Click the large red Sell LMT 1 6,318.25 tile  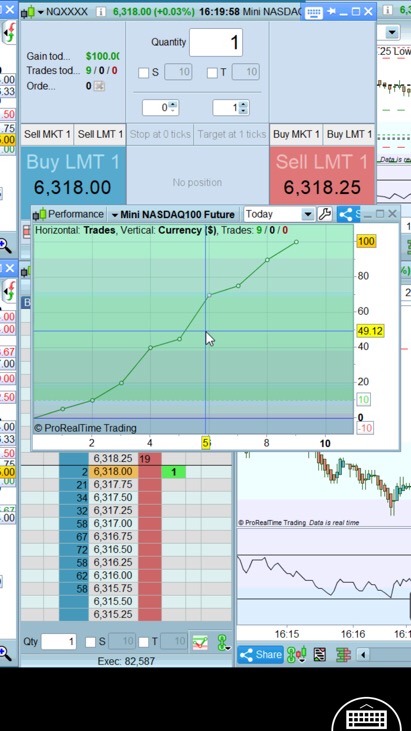click(322, 175)
